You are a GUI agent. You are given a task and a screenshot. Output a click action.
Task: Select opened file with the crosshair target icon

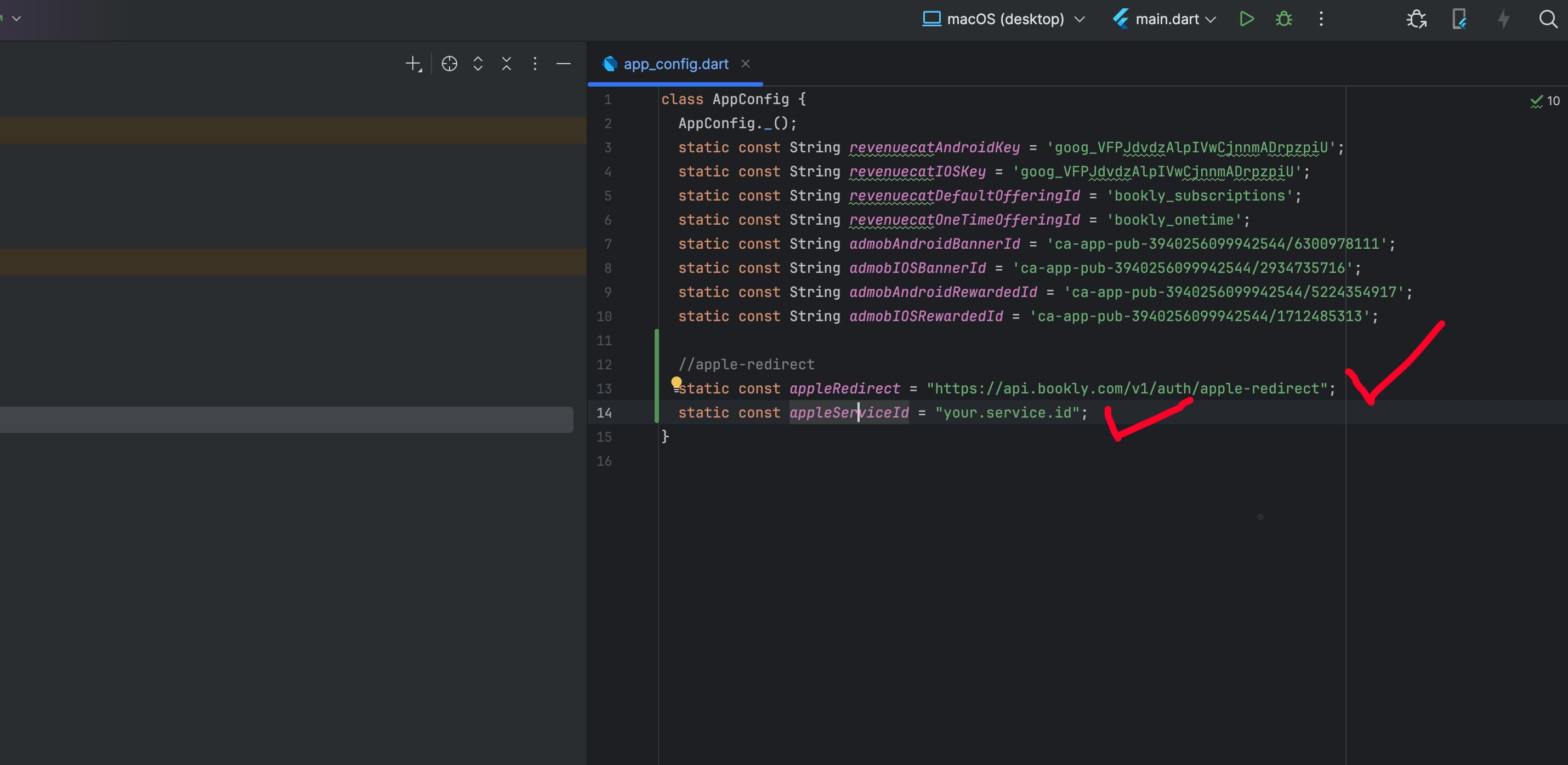(449, 64)
